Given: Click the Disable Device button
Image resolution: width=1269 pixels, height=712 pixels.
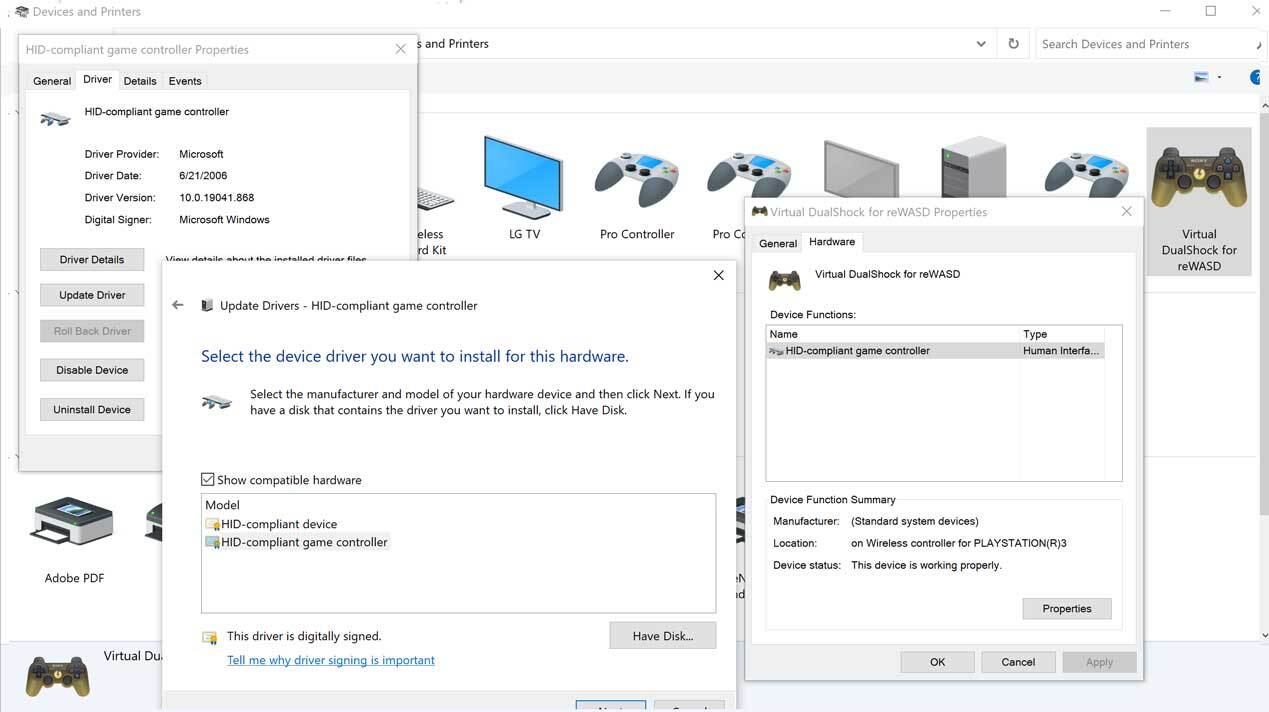Looking at the screenshot, I should tap(92, 370).
